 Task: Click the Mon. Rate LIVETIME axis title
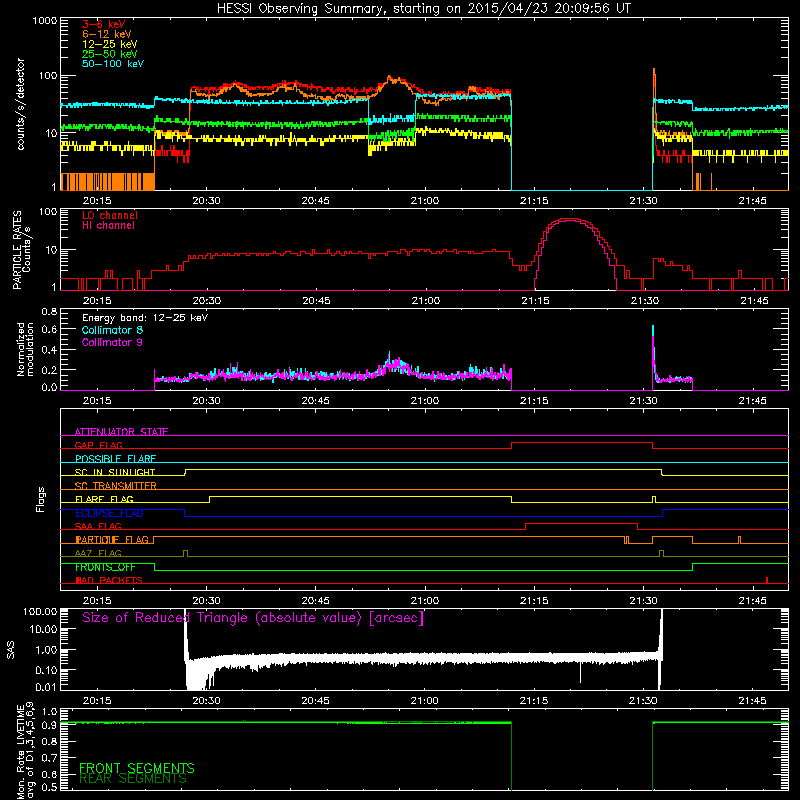point(25,751)
